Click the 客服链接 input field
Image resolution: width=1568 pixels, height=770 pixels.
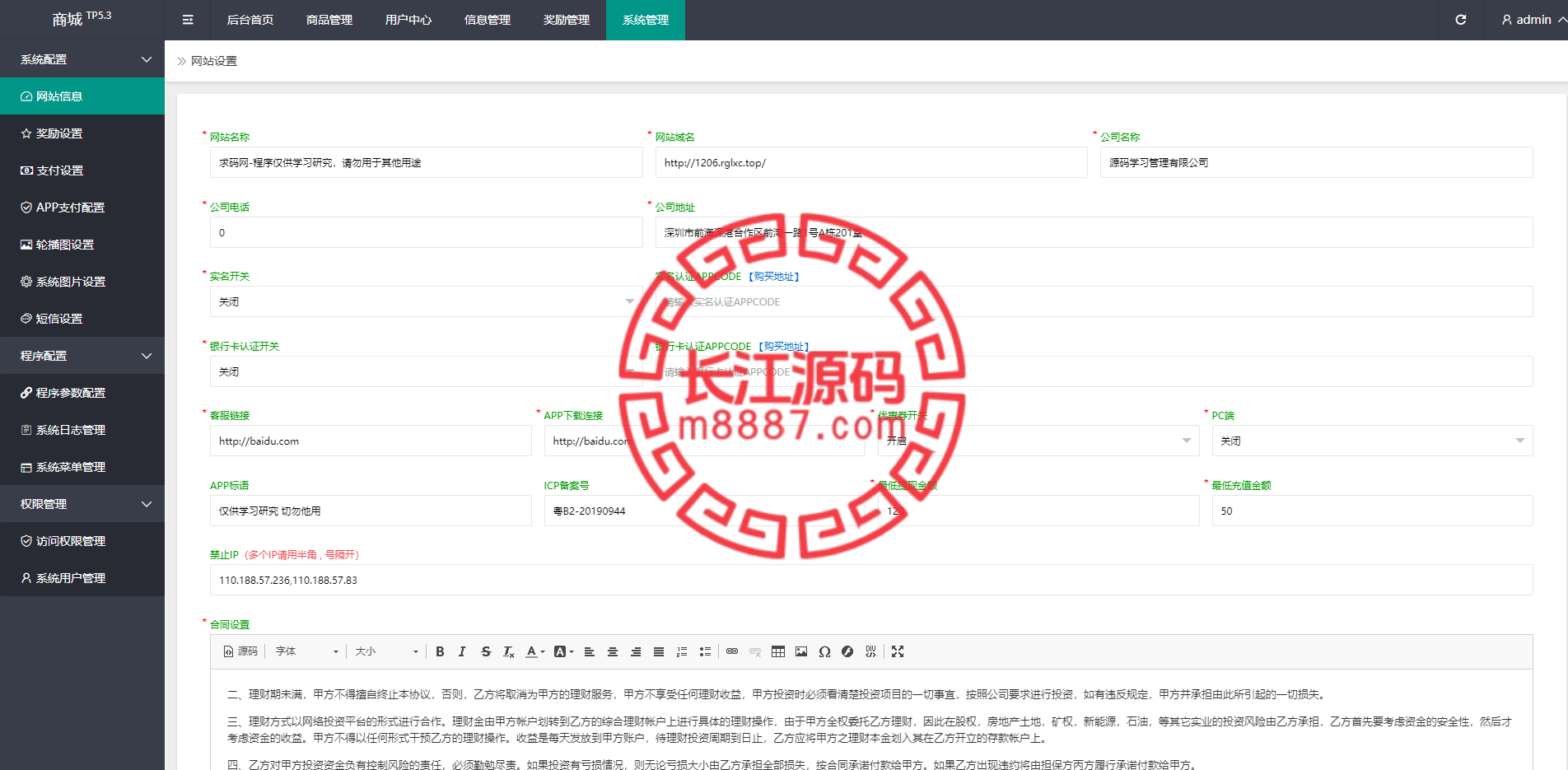371,441
